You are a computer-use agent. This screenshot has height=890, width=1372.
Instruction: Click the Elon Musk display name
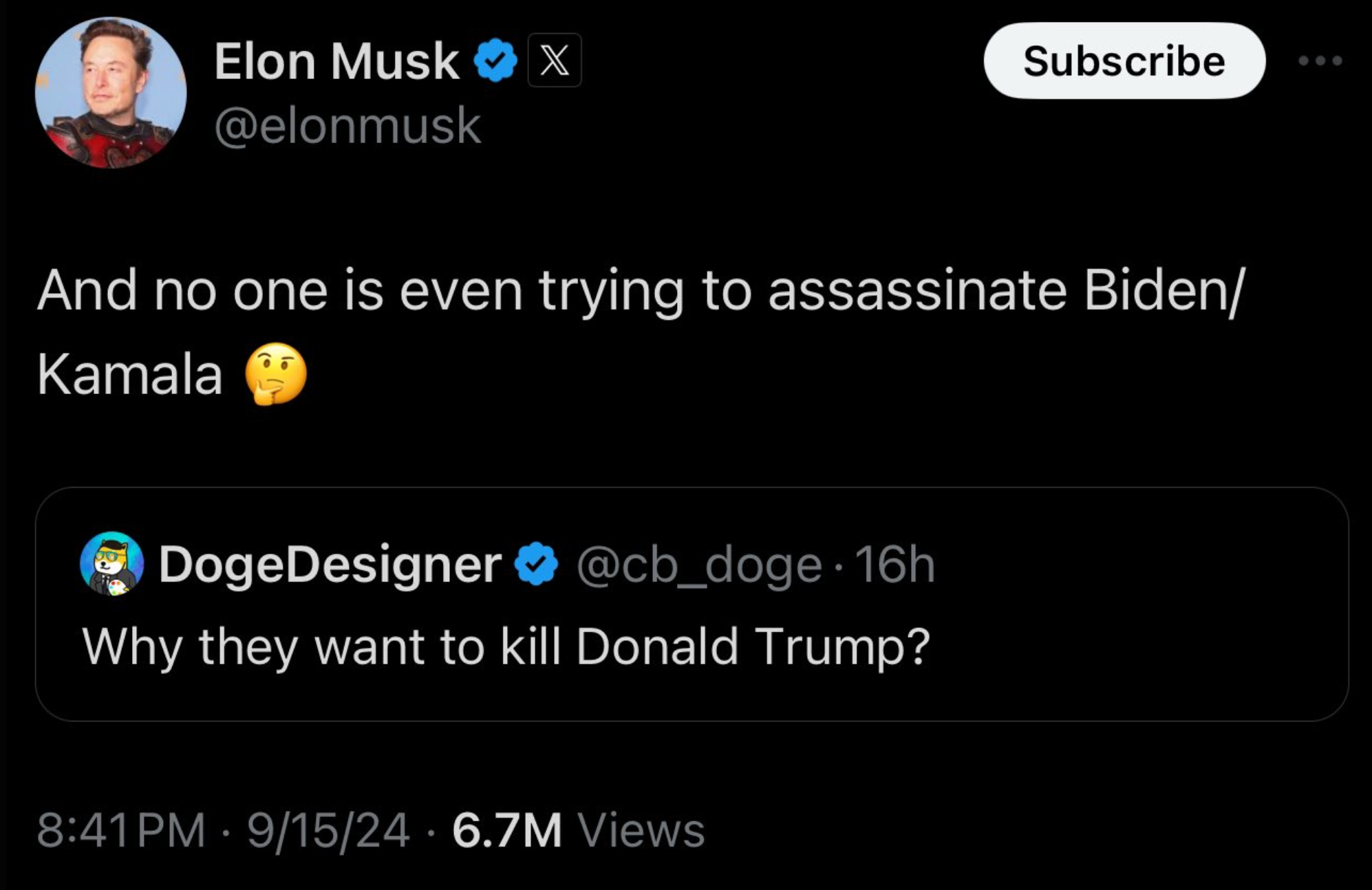click(x=336, y=61)
